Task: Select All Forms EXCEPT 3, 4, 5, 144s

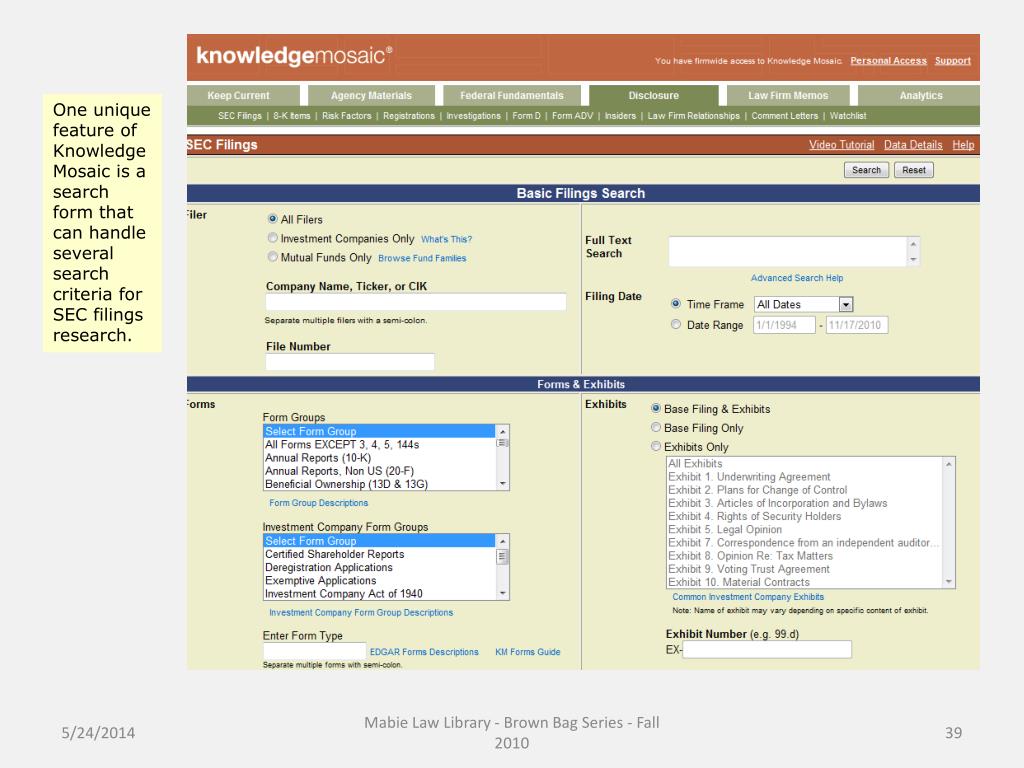Action: tap(379, 445)
